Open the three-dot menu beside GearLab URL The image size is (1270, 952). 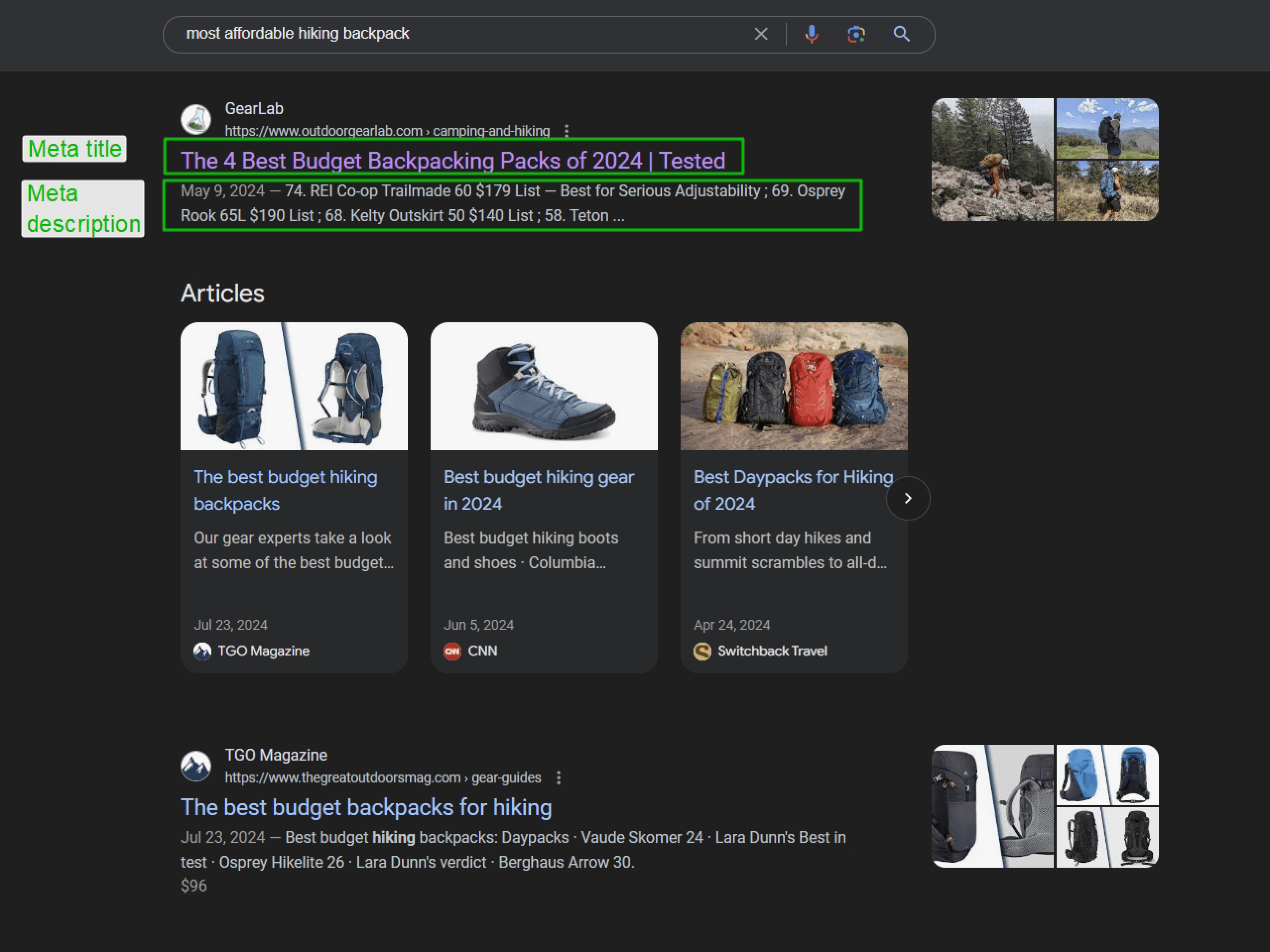click(567, 131)
